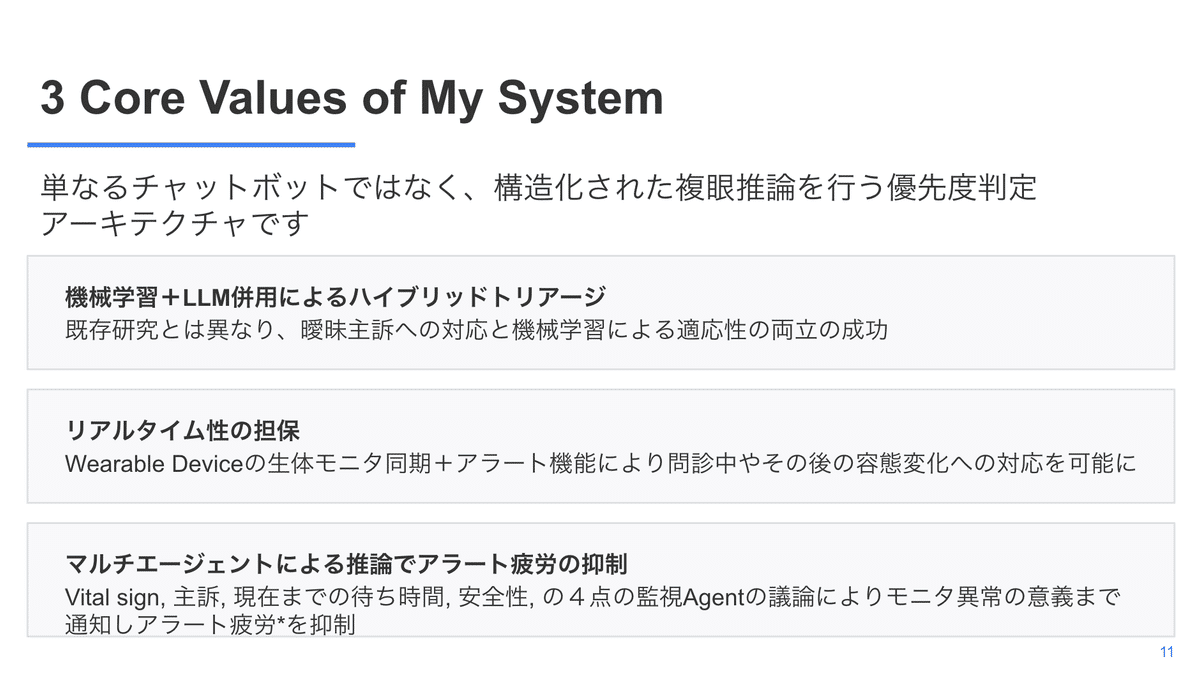Screen dimensions: 1200x673
Task: Click the last line '通知しアラート疲労*を抑制'
Action: click(x=210, y=625)
